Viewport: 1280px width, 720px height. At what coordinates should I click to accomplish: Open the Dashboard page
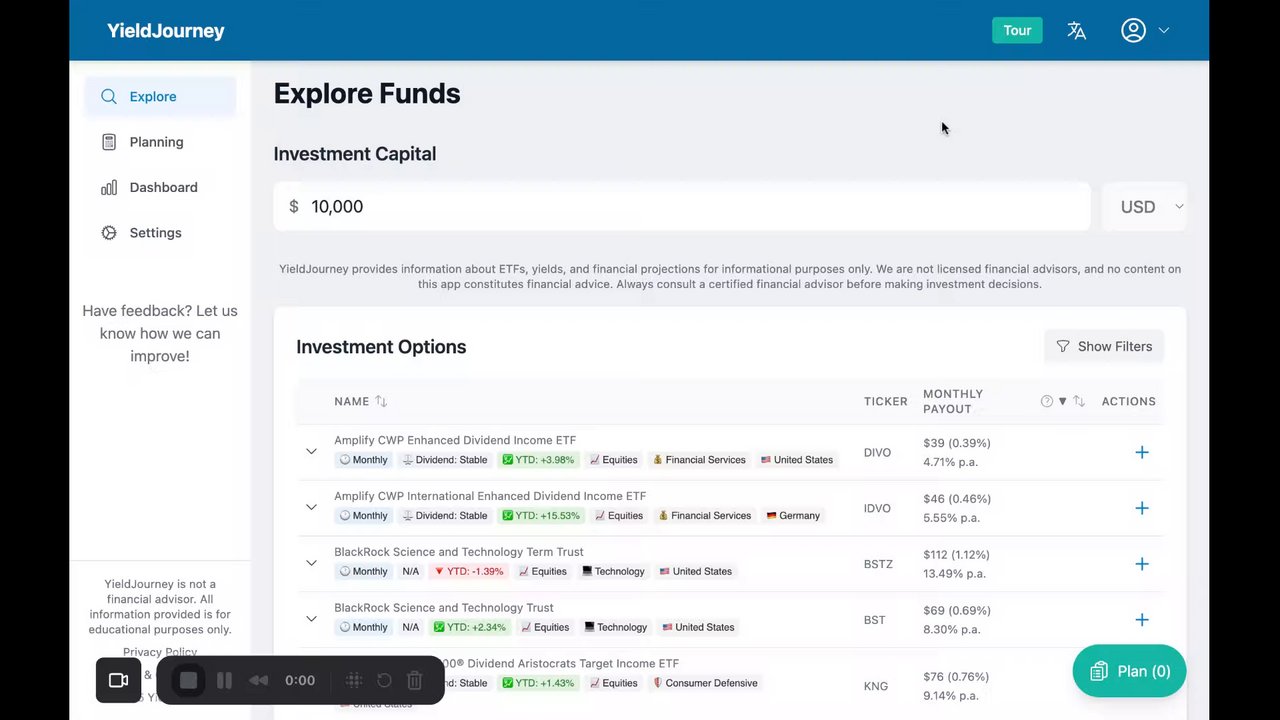pos(160,187)
